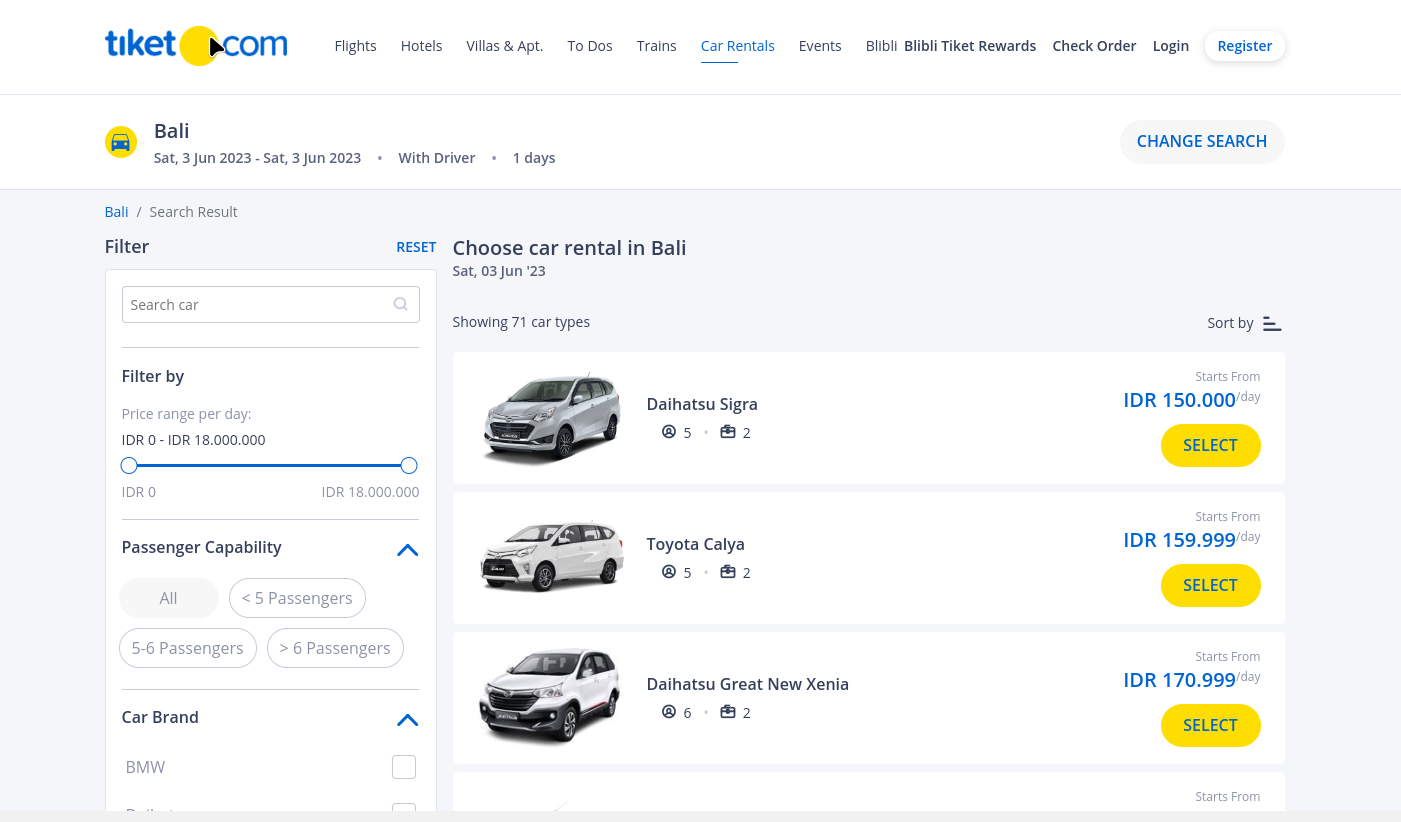Click luggage icon on Toyota Calya
The width and height of the screenshot is (1401, 822).
[728, 572]
